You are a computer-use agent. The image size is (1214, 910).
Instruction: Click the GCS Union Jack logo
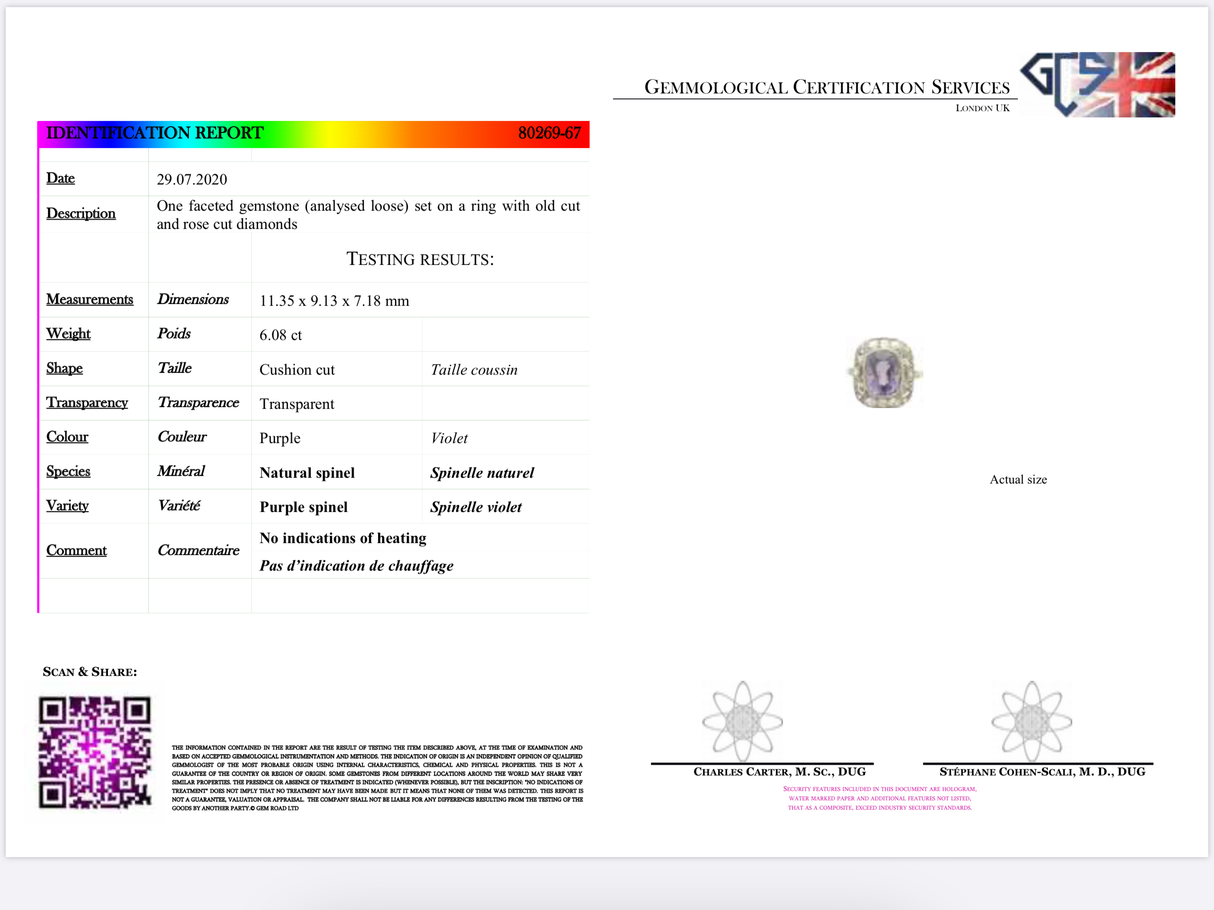pos(1098,85)
